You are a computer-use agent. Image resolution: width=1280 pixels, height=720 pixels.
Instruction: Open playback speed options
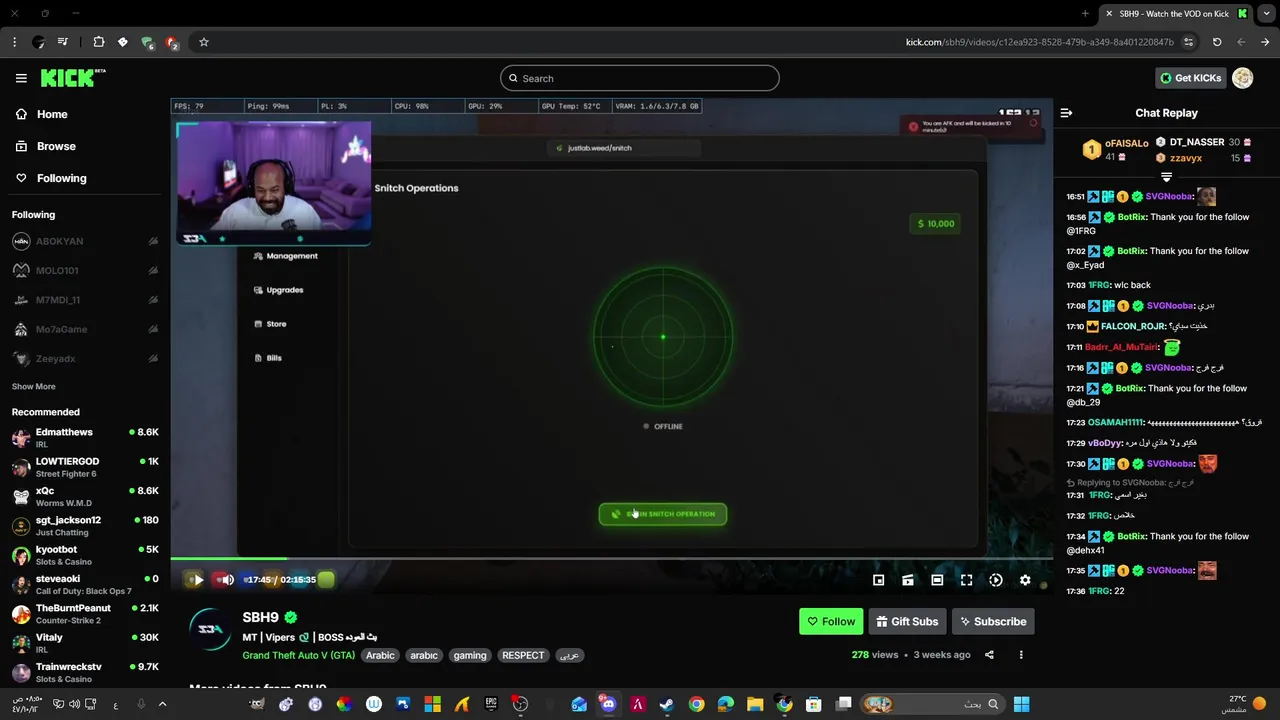coord(996,580)
